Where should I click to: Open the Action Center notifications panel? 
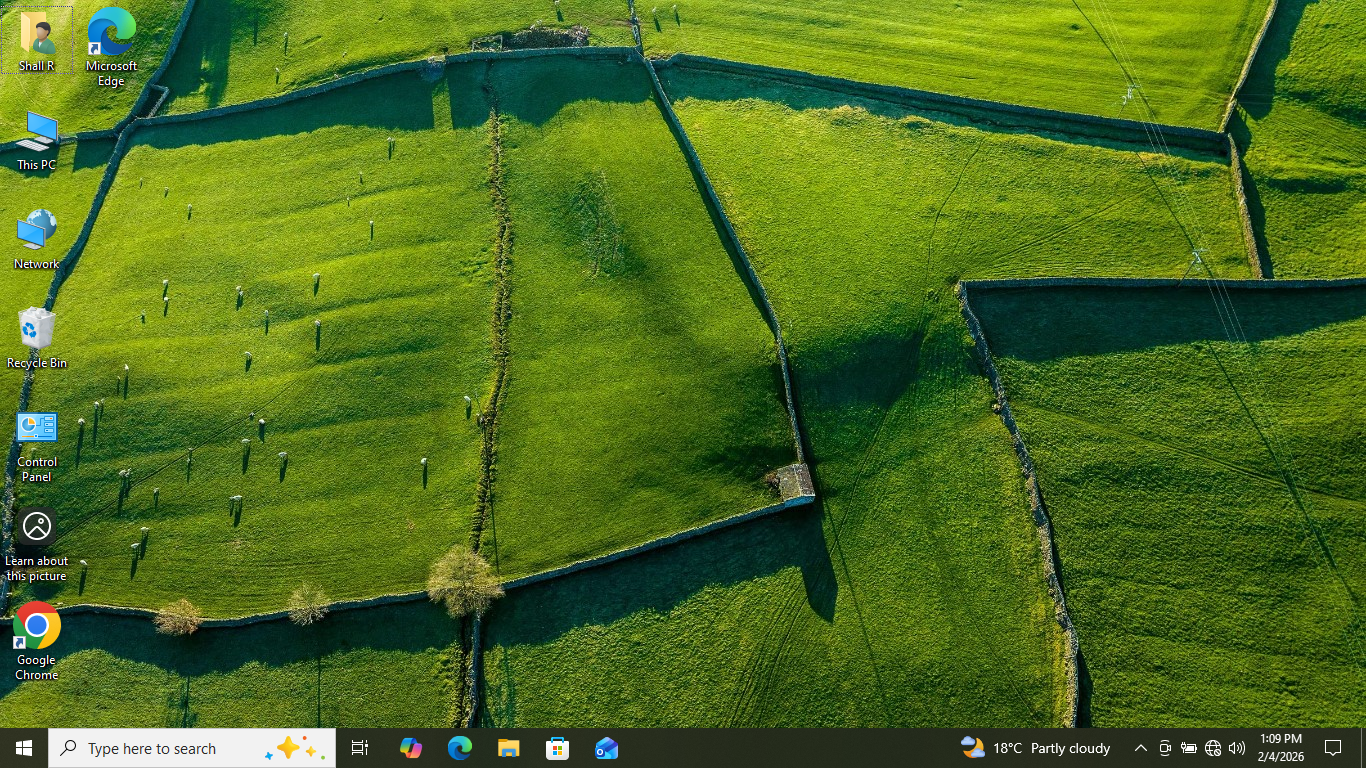[x=1333, y=748]
